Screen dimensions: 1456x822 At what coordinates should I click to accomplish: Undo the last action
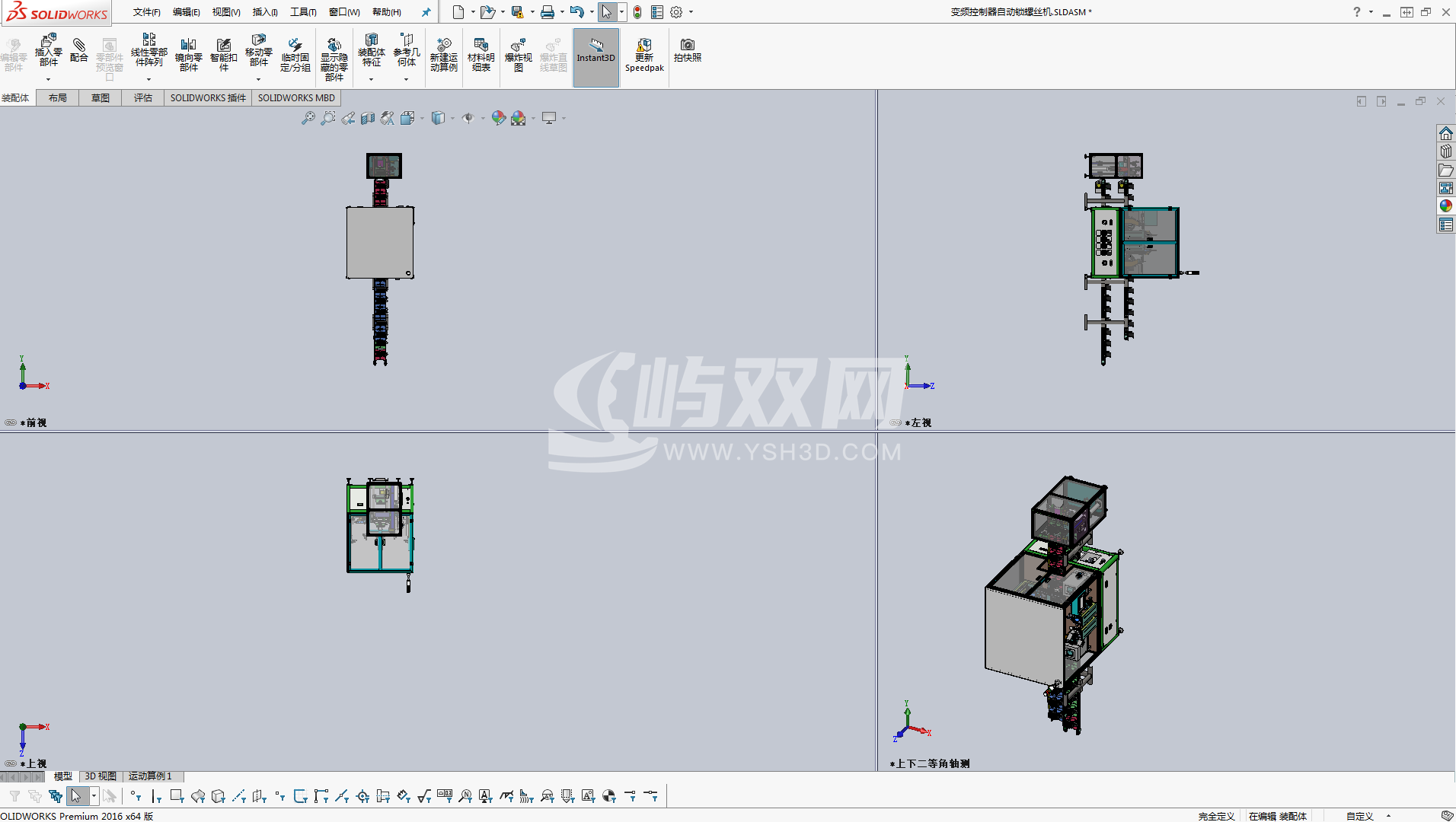coord(577,12)
